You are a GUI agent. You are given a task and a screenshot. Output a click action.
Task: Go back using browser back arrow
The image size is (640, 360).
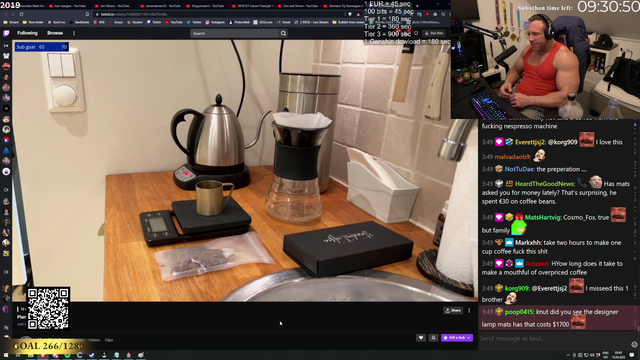click(x=6, y=14)
